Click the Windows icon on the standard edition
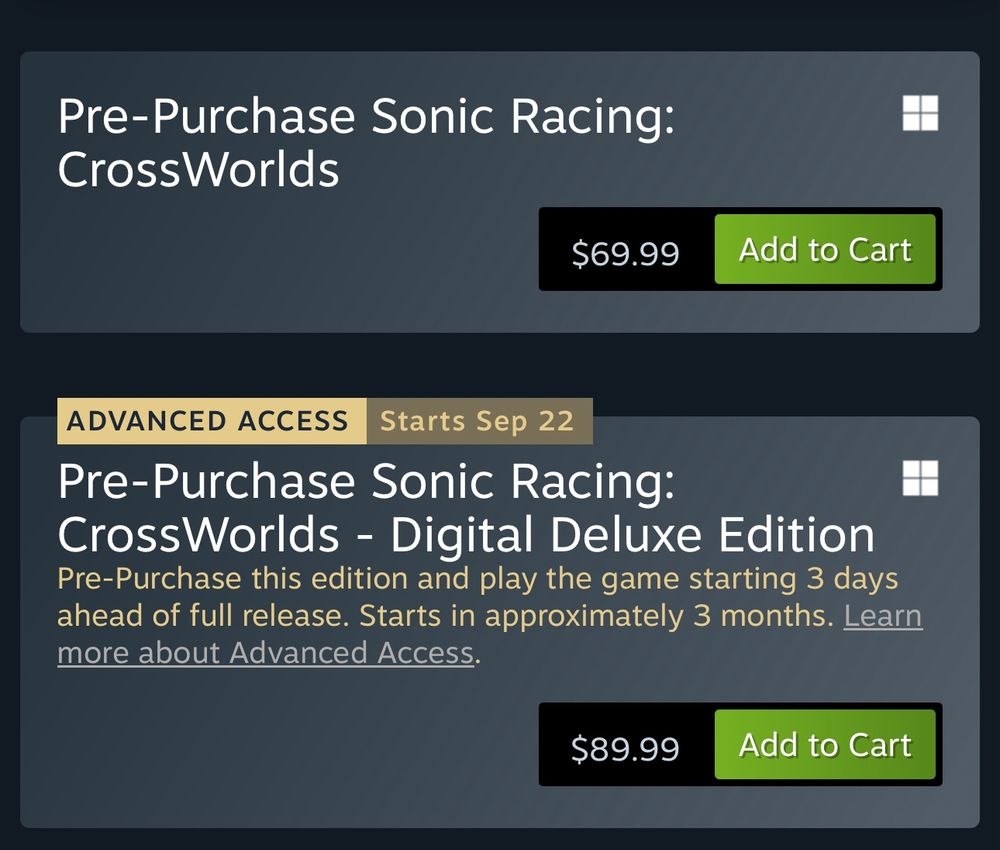Viewport: 1000px width, 850px height. point(920,114)
